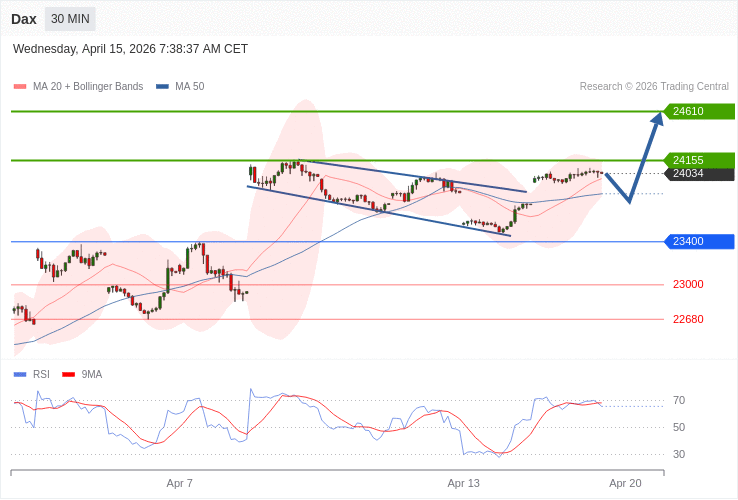738x500 pixels.
Task: Click the 22680 support level label
Action: tap(688, 319)
